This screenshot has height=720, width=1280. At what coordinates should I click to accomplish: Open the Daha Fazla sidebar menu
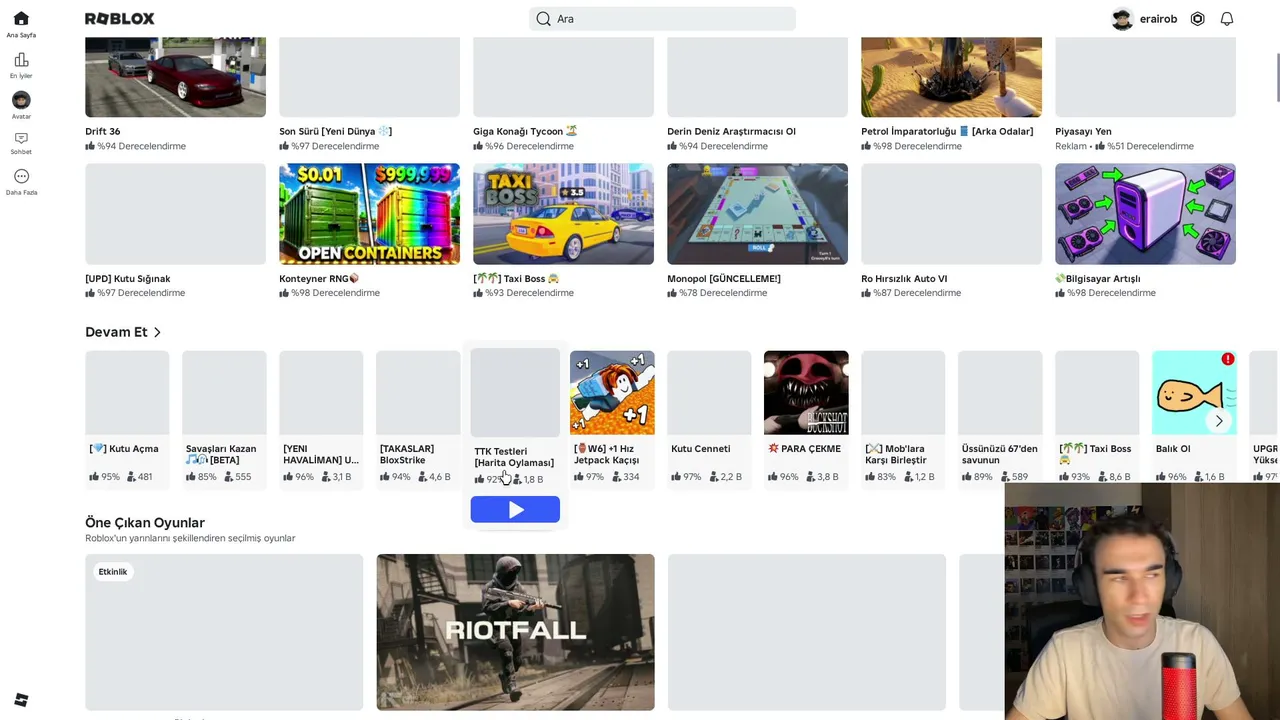click(x=21, y=182)
